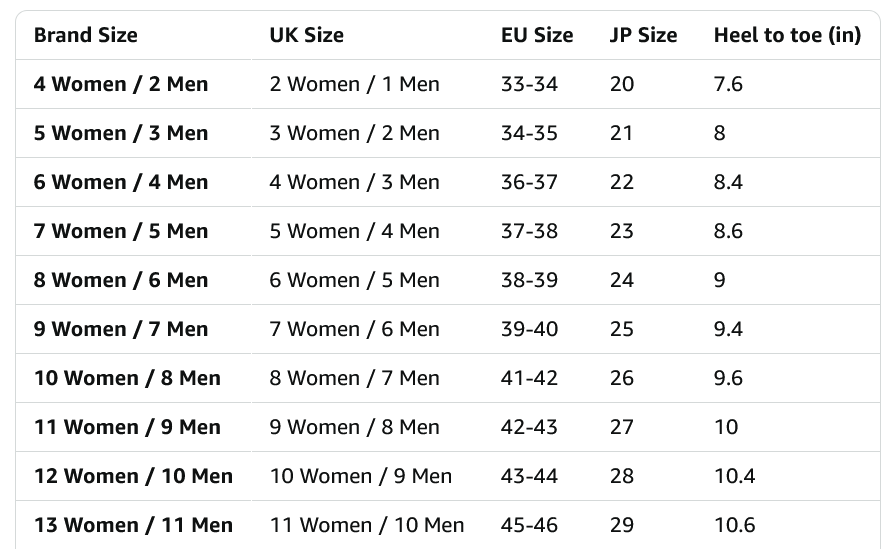Click the JP size 24 cell
The height and width of the screenshot is (549, 891).
622,280
